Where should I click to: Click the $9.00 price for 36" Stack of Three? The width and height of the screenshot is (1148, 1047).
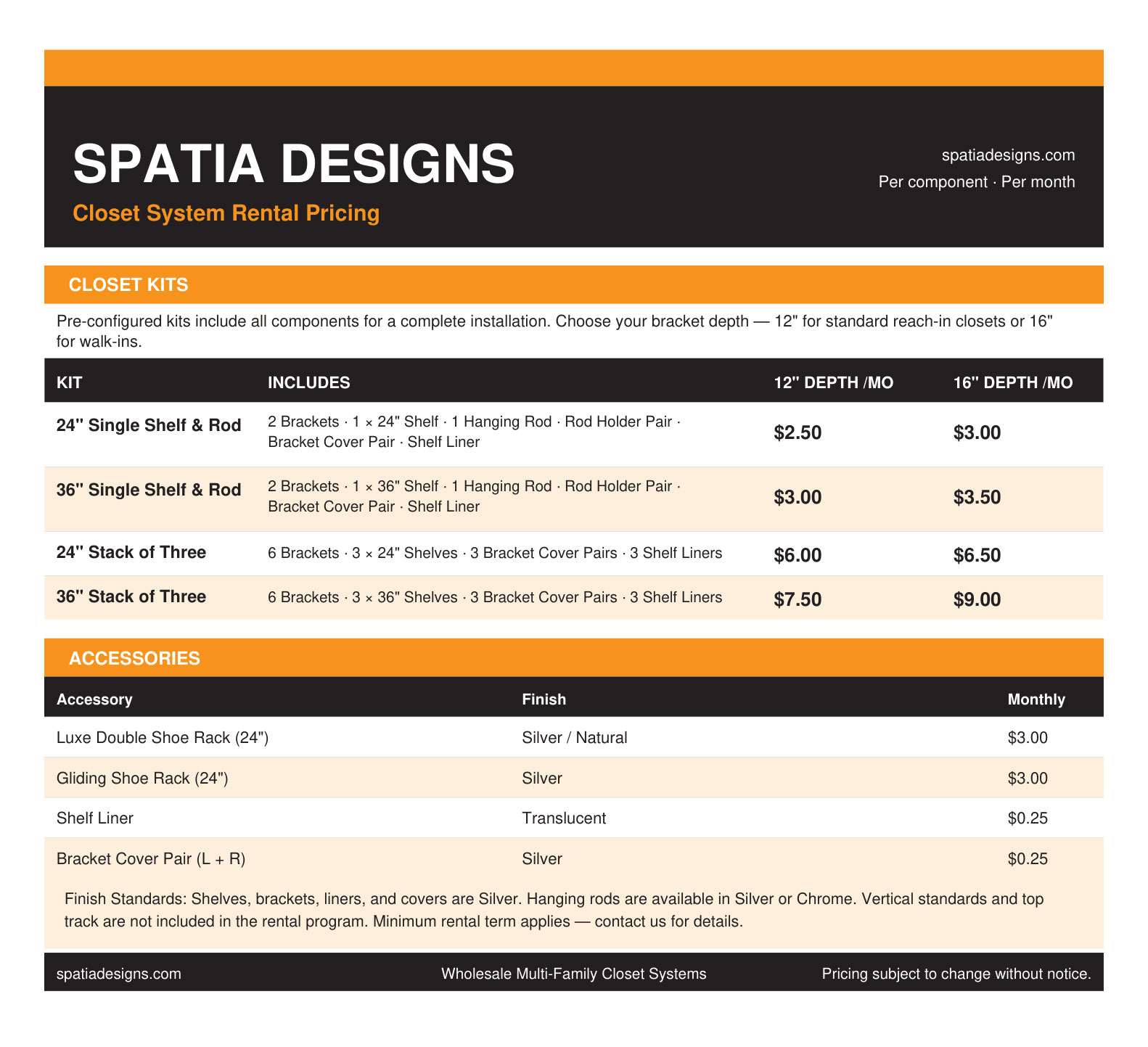977,599
